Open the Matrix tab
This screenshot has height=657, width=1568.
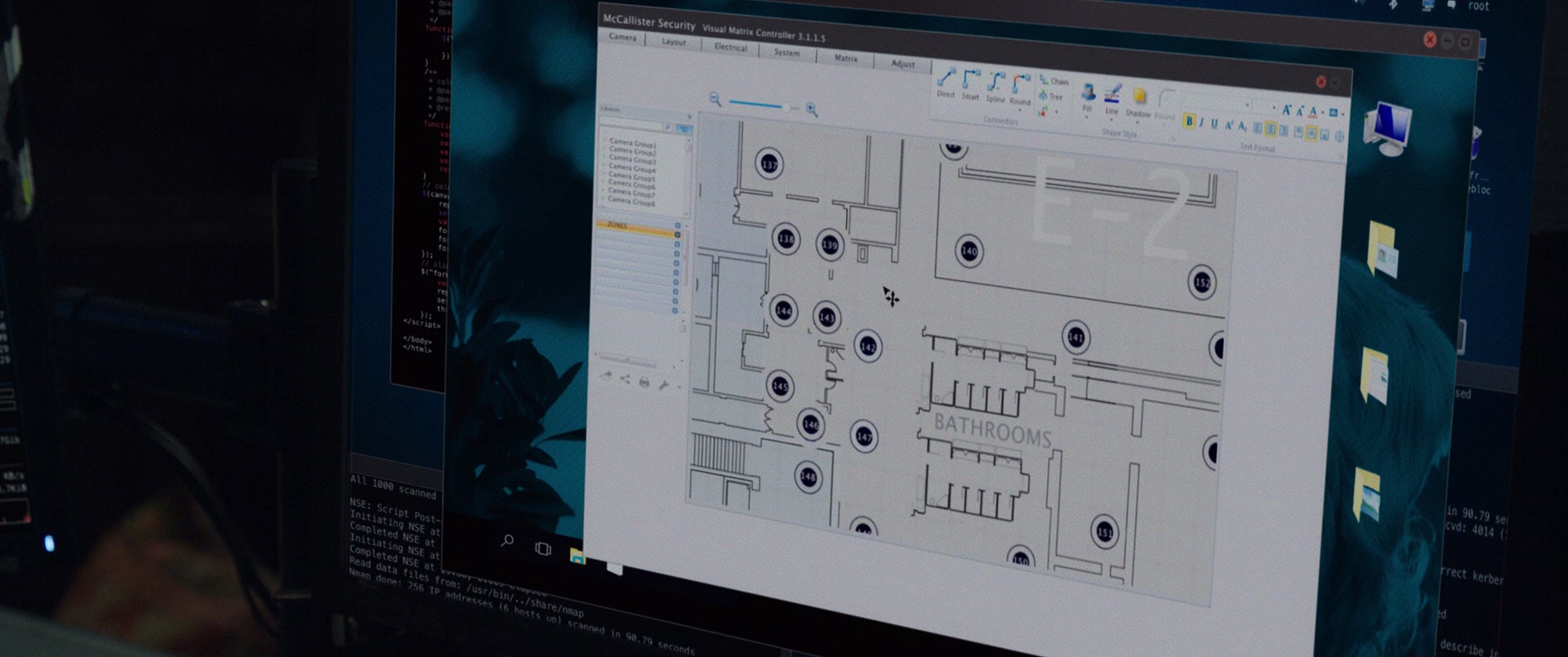pos(846,58)
